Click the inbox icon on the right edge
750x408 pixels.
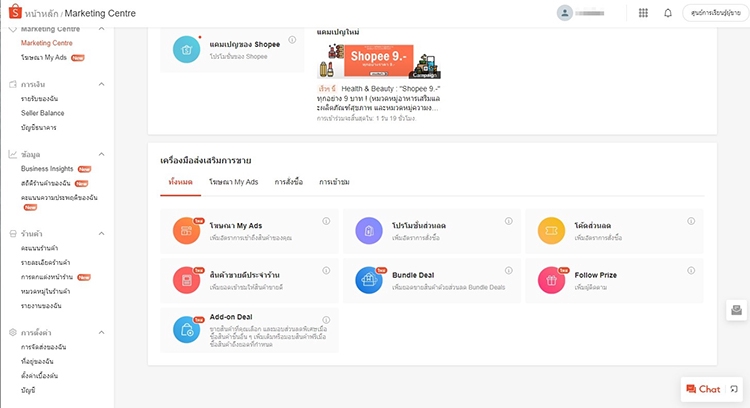737,310
